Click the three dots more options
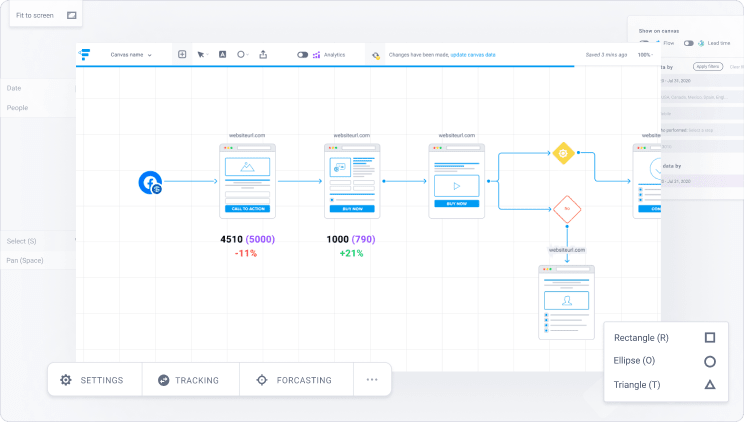Screen dimensions: 744x422 [x=372, y=379]
